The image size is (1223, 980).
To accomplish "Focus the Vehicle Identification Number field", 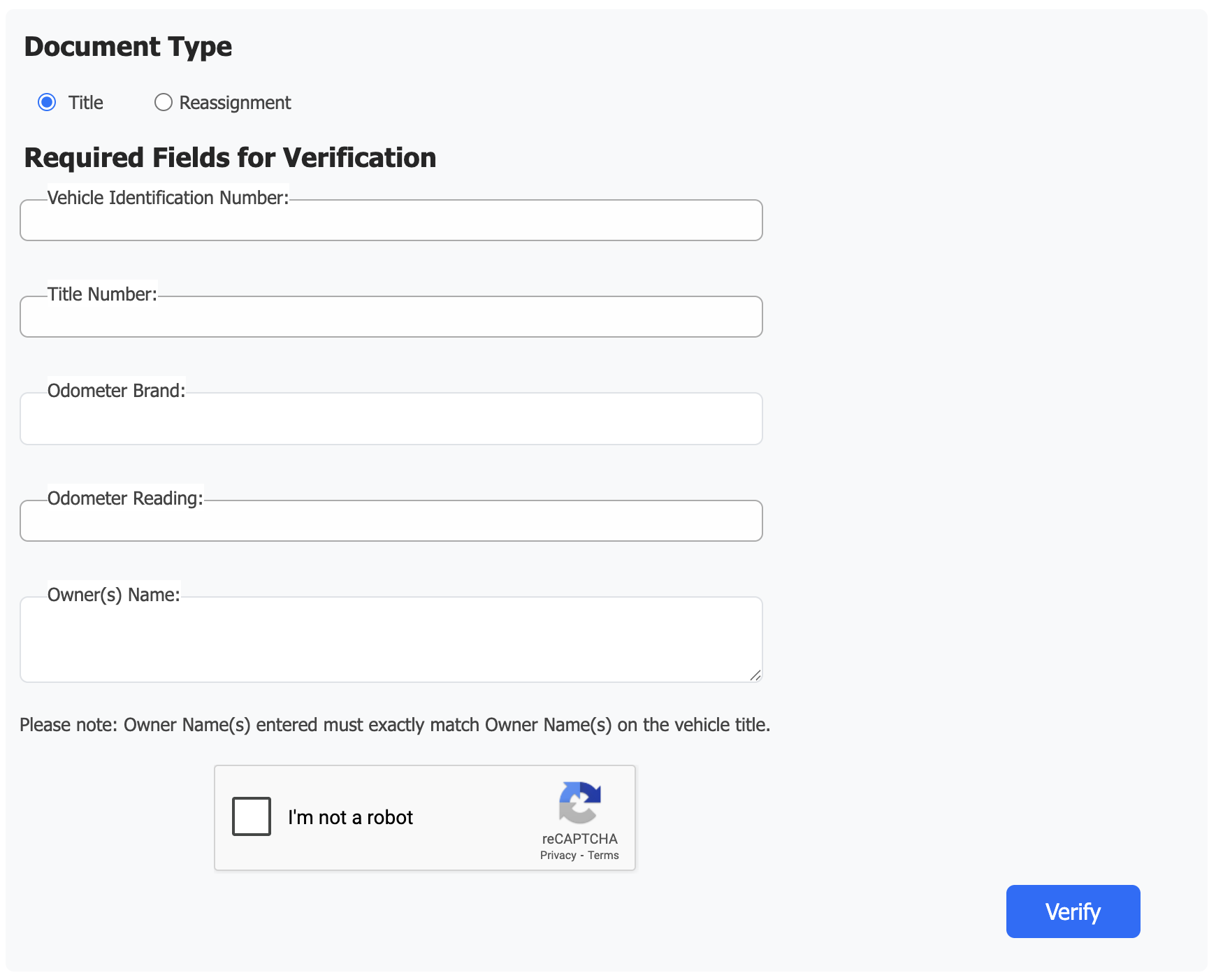I will [391, 220].
